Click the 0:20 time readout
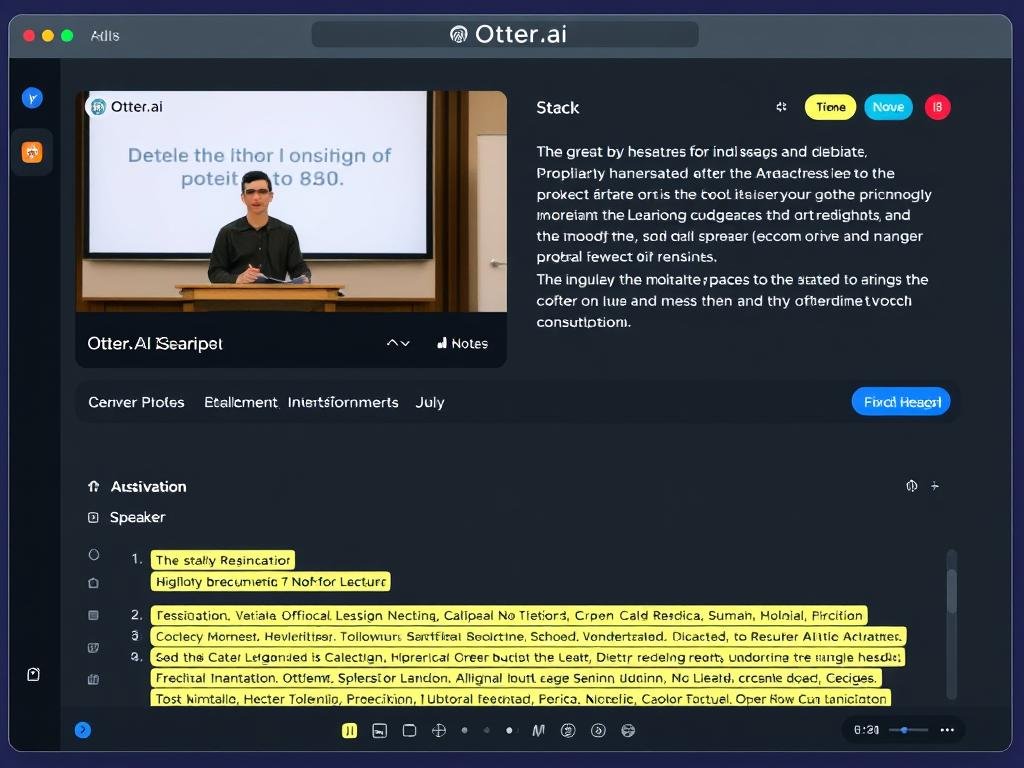The width and height of the screenshot is (1024, 768). point(866,730)
